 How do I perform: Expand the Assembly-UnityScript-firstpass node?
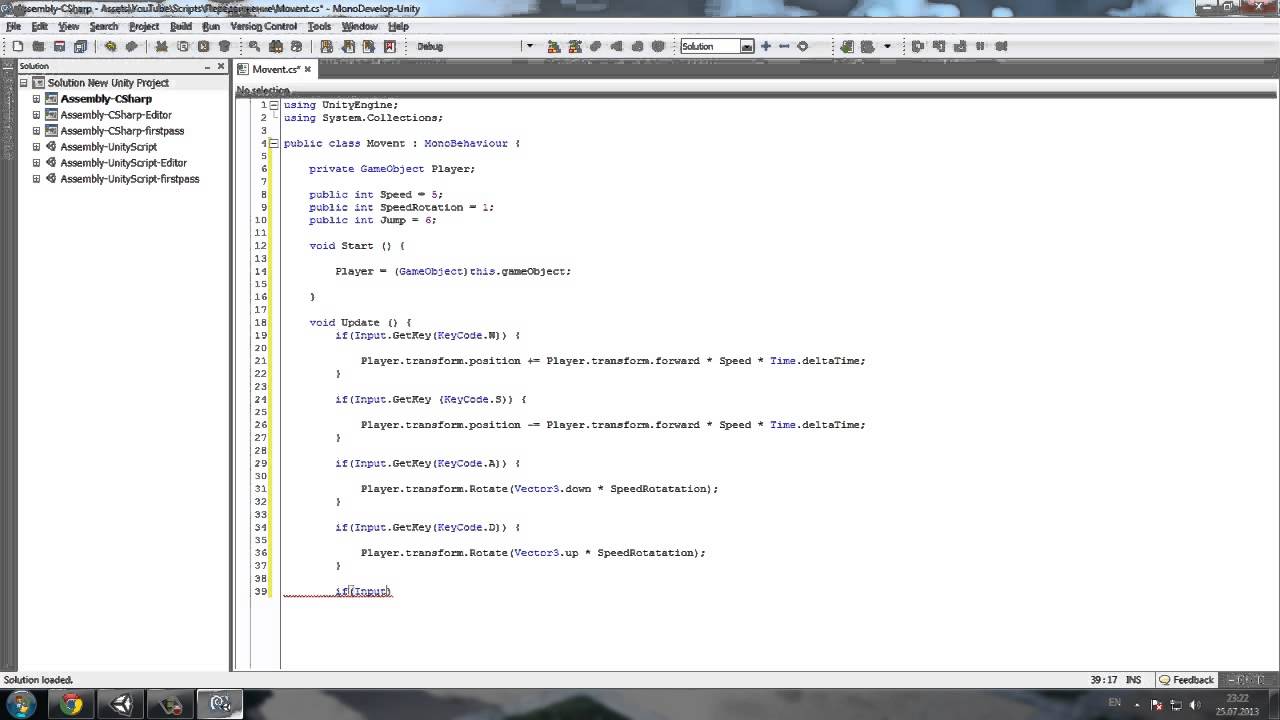click(37, 179)
